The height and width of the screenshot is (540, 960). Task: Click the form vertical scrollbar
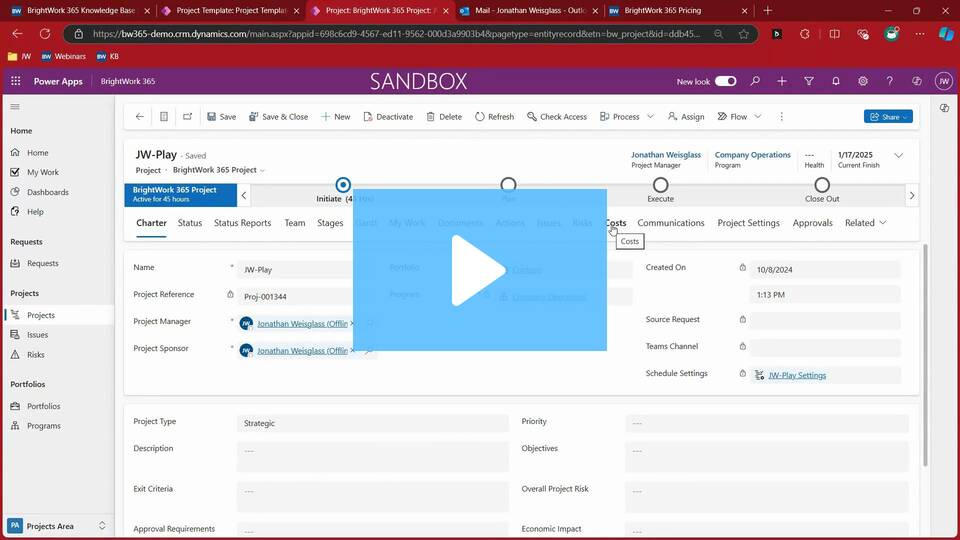point(924,355)
